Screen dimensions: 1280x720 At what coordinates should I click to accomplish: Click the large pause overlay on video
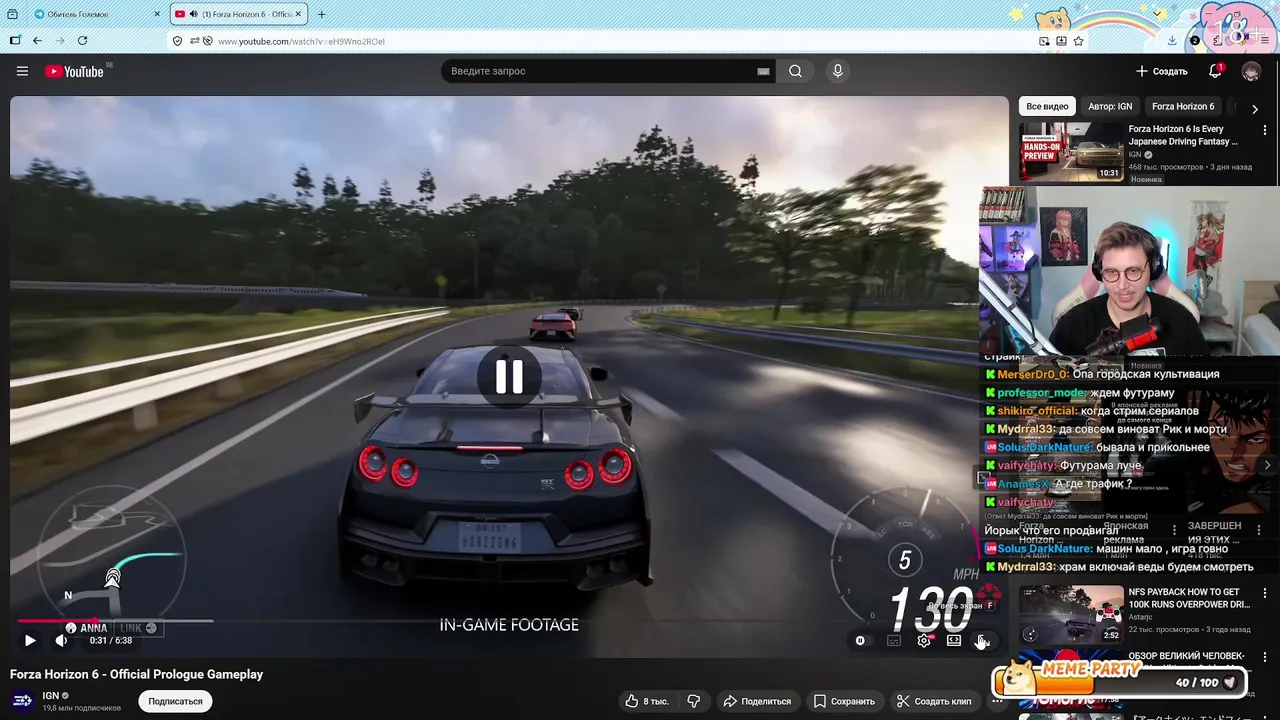pyautogui.click(x=509, y=377)
